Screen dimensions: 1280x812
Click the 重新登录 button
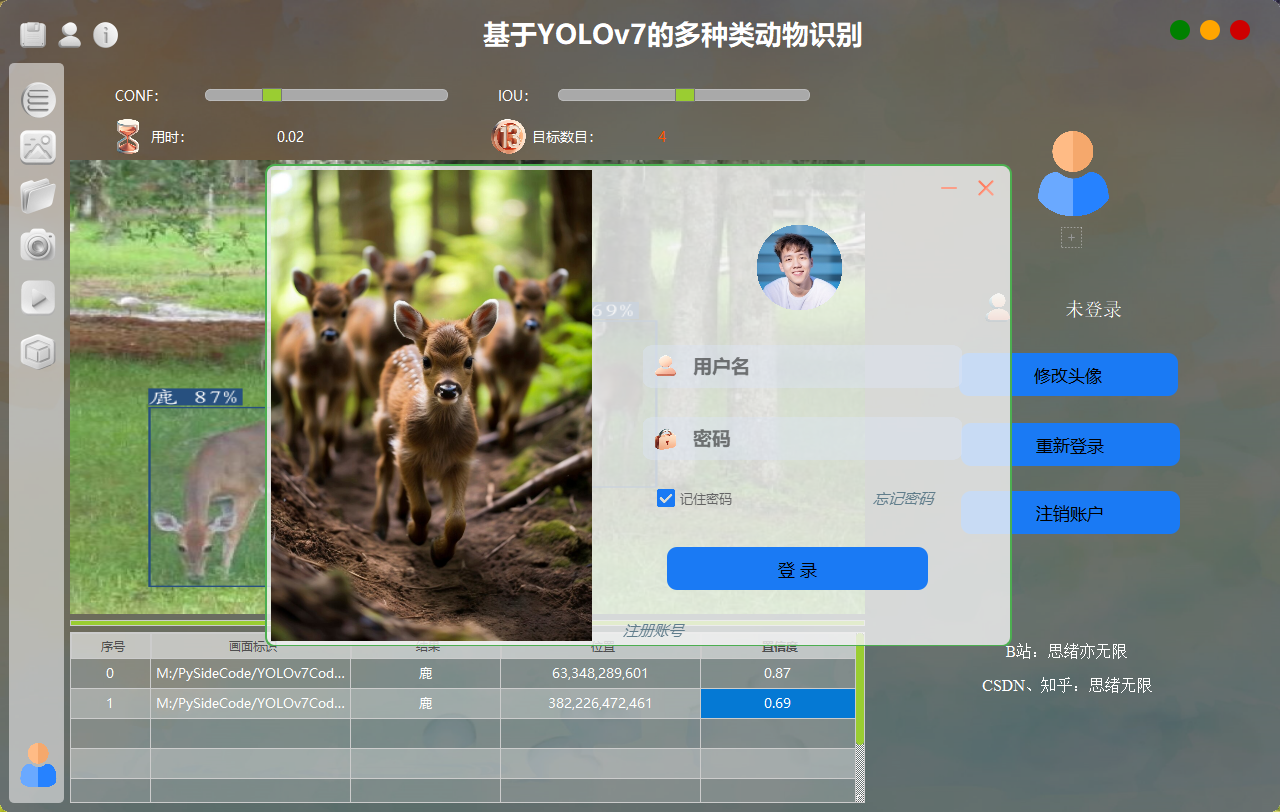click(x=1069, y=445)
